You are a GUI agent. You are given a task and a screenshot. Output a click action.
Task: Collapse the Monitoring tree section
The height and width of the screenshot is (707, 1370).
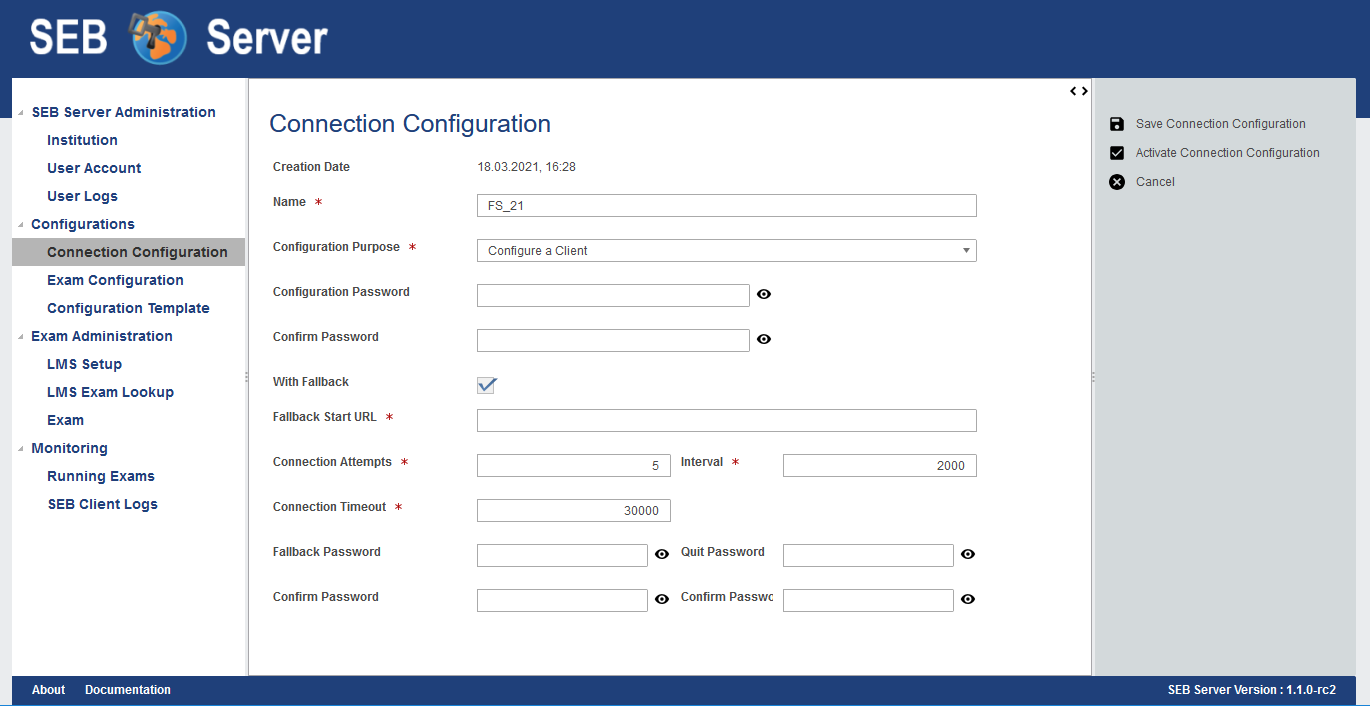(x=22, y=449)
